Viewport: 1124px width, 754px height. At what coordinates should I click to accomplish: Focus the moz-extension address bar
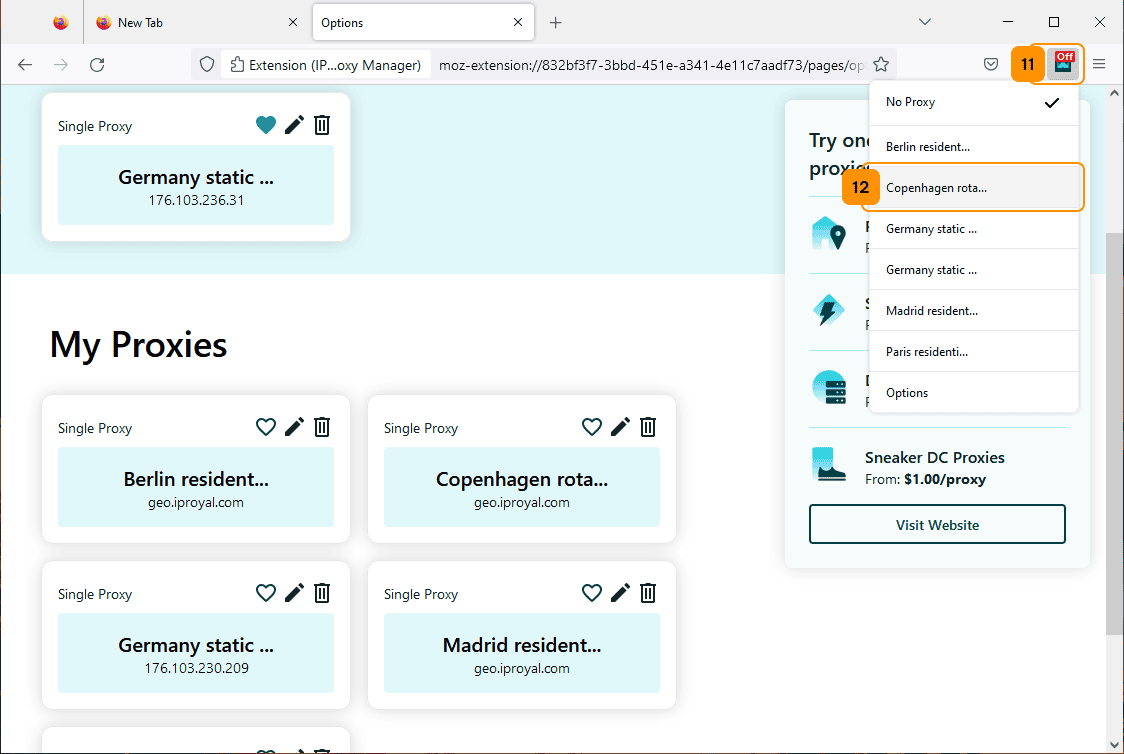coord(651,65)
